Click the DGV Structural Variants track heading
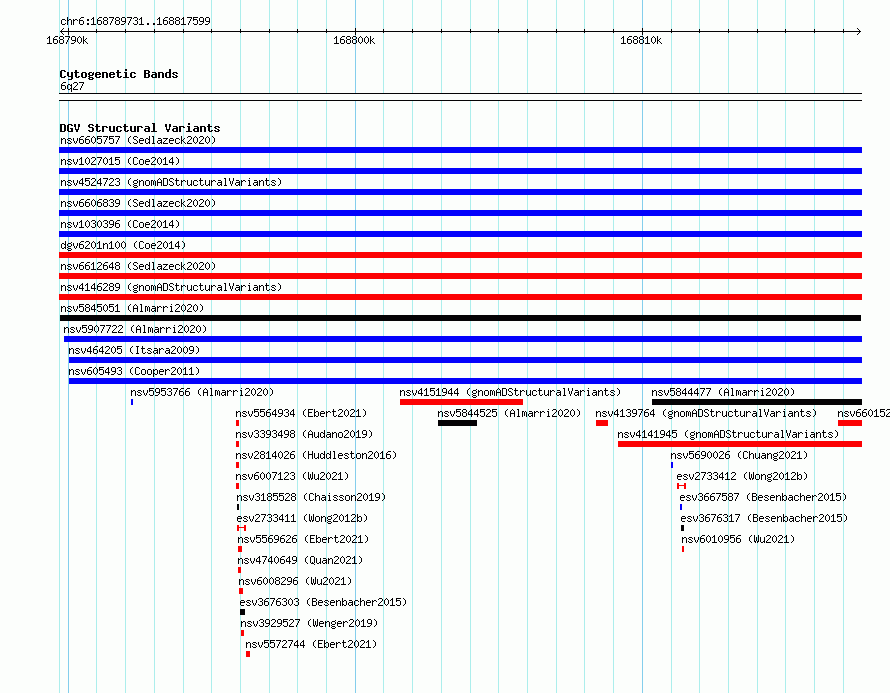 point(140,128)
